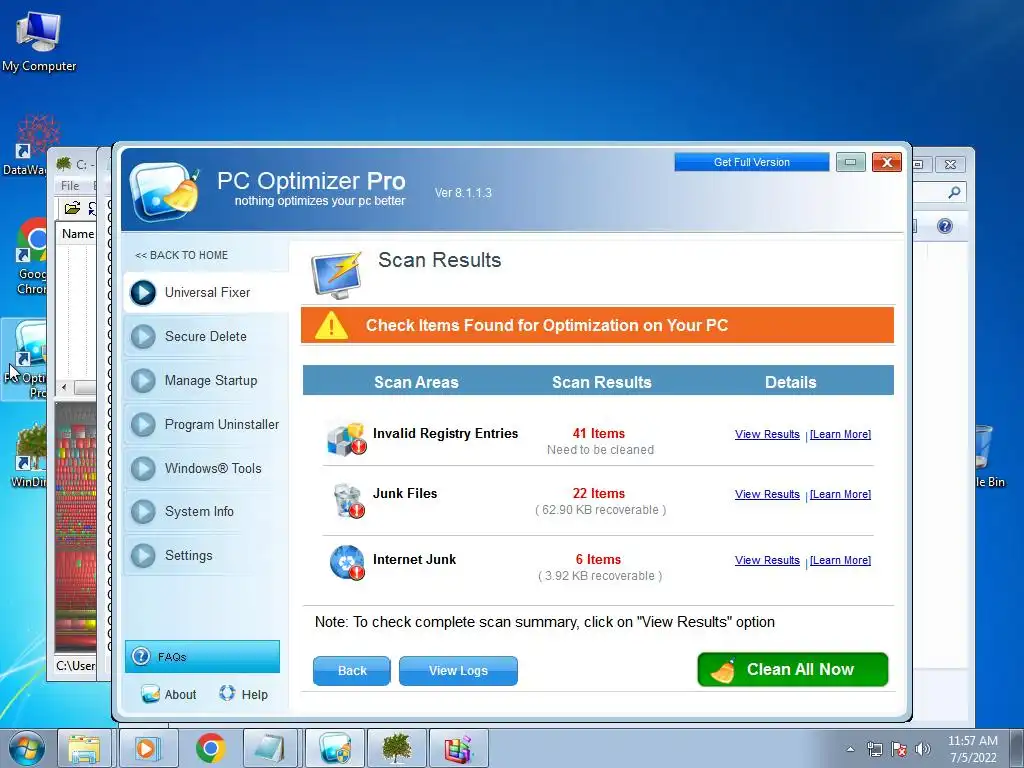View Results for Internet Junk

tap(767, 560)
